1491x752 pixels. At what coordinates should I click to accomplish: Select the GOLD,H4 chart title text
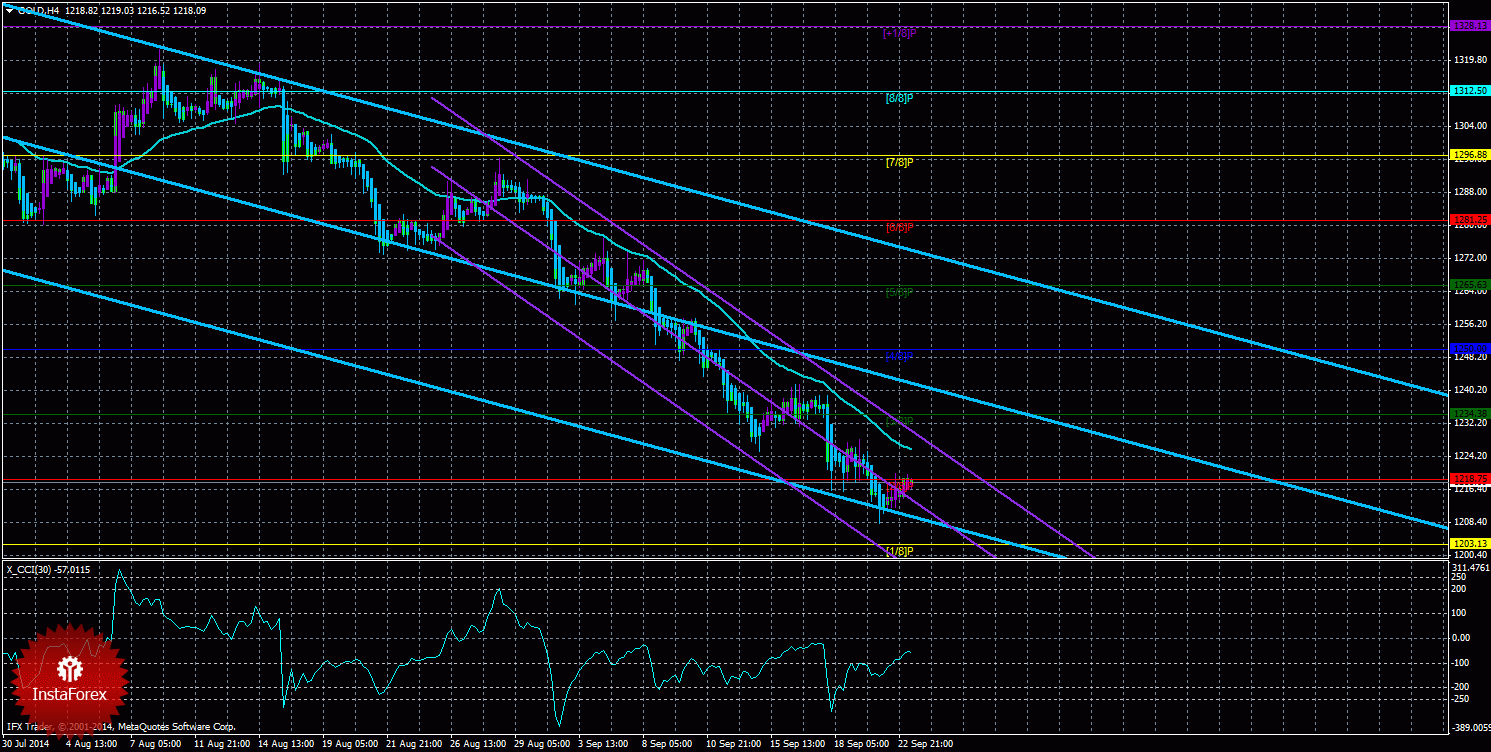[39, 9]
